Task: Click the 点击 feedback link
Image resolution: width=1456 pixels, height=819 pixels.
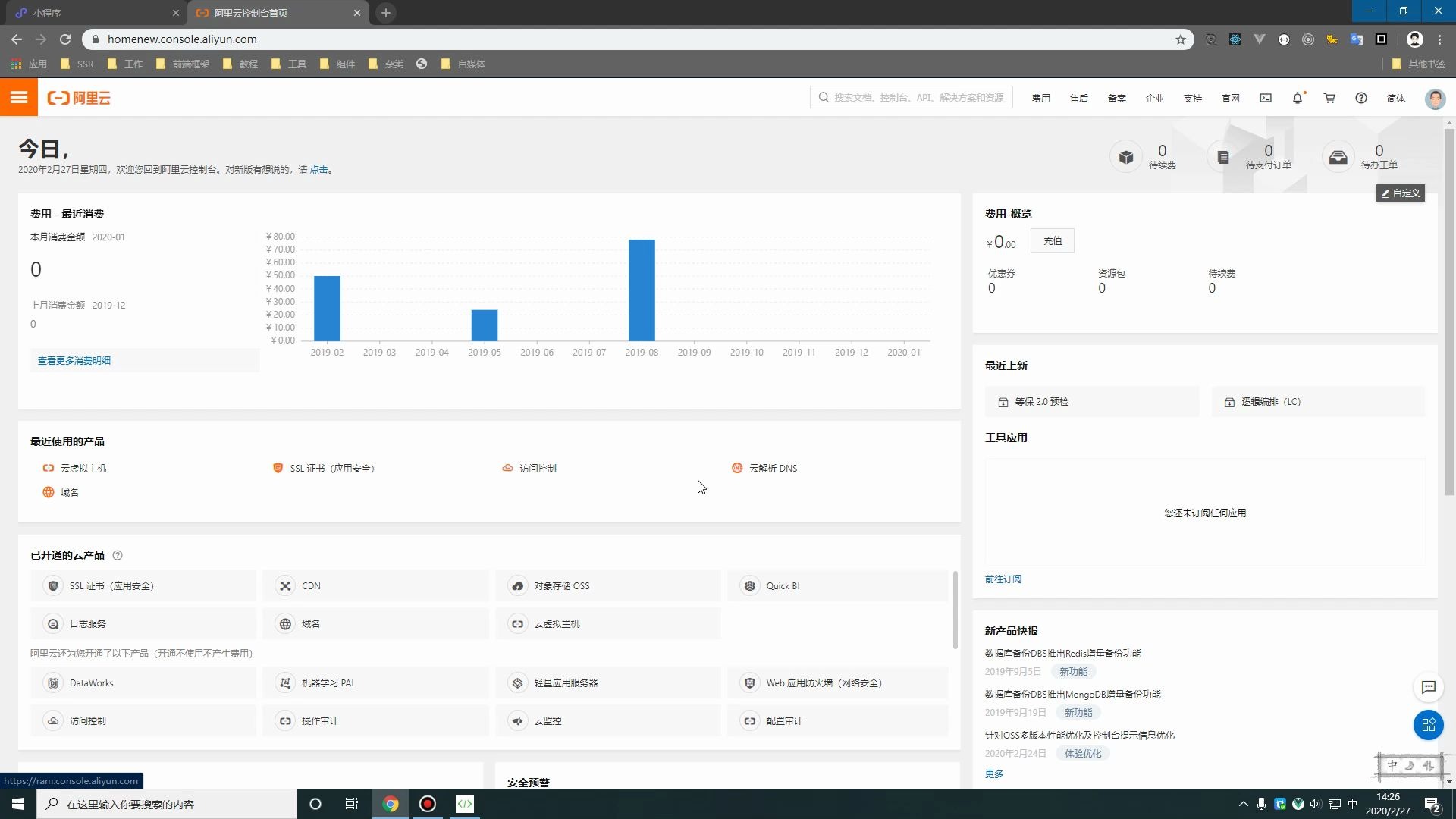Action: tap(318, 170)
